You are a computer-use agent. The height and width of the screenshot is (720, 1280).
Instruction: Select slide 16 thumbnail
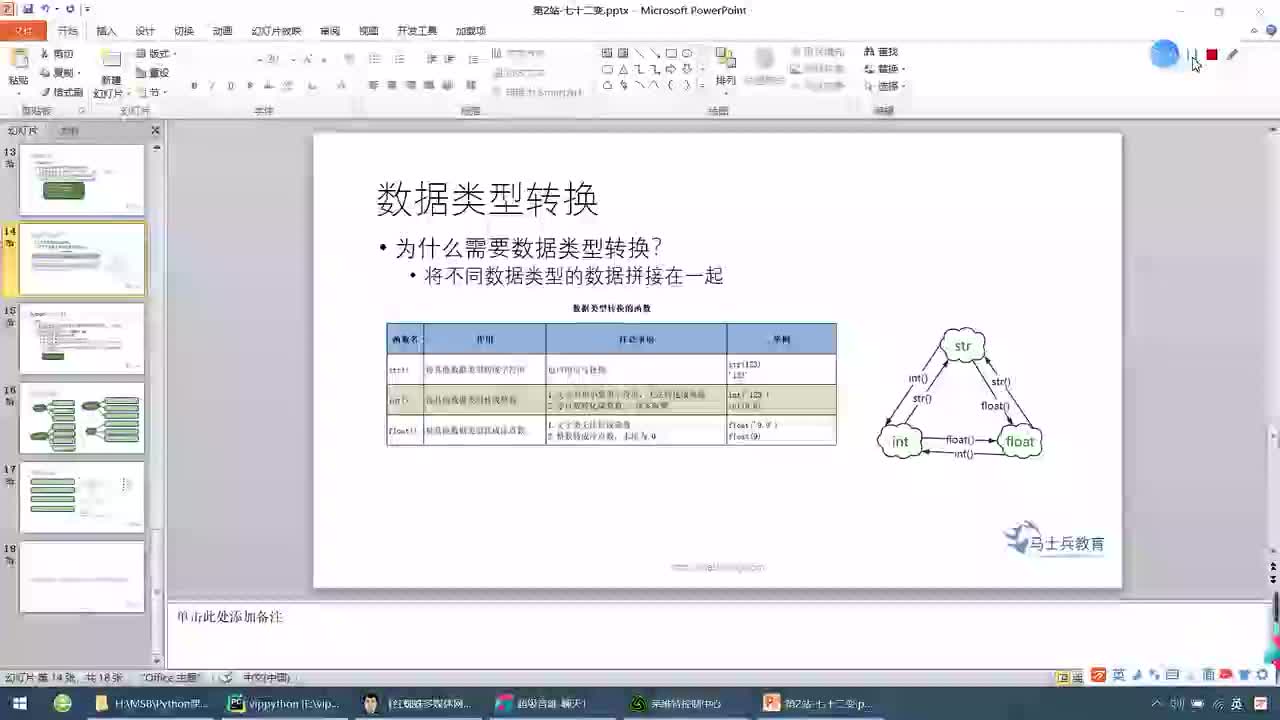(x=82, y=418)
